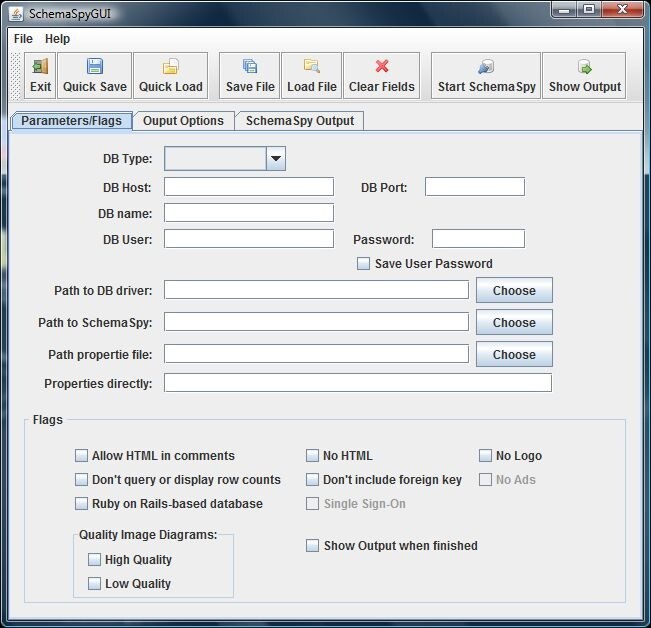Click the Path to SchemaSpy field

coord(316,322)
